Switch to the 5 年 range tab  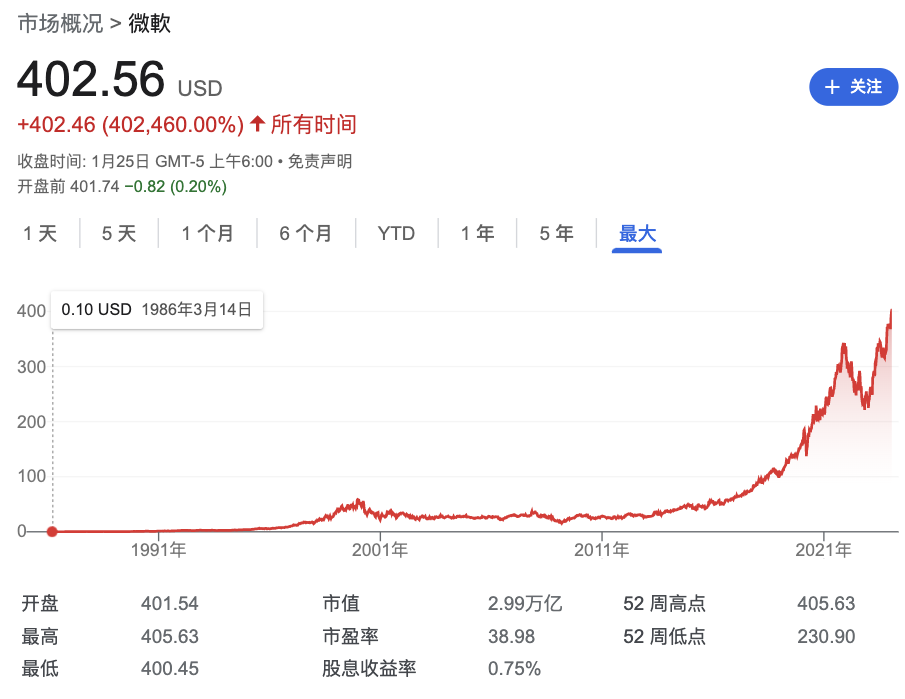tap(556, 233)
